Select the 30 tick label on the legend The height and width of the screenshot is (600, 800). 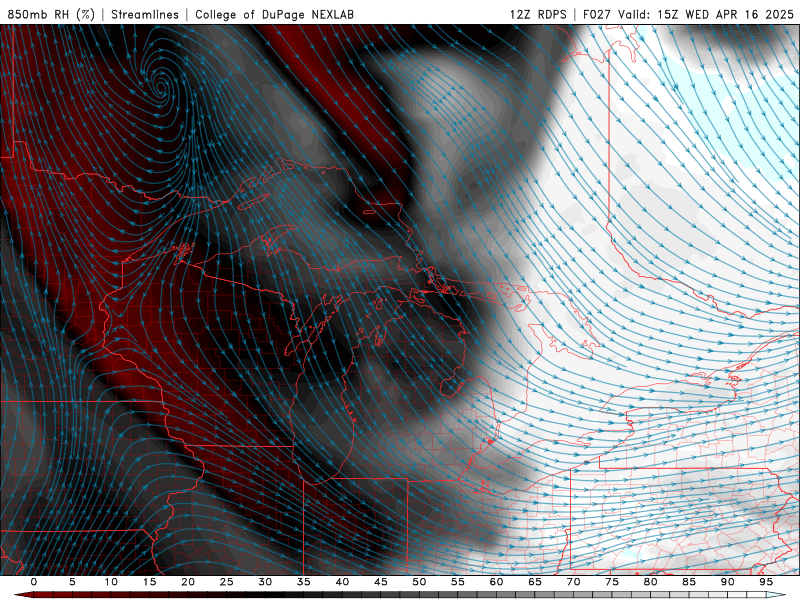click(x=265, y=582)
